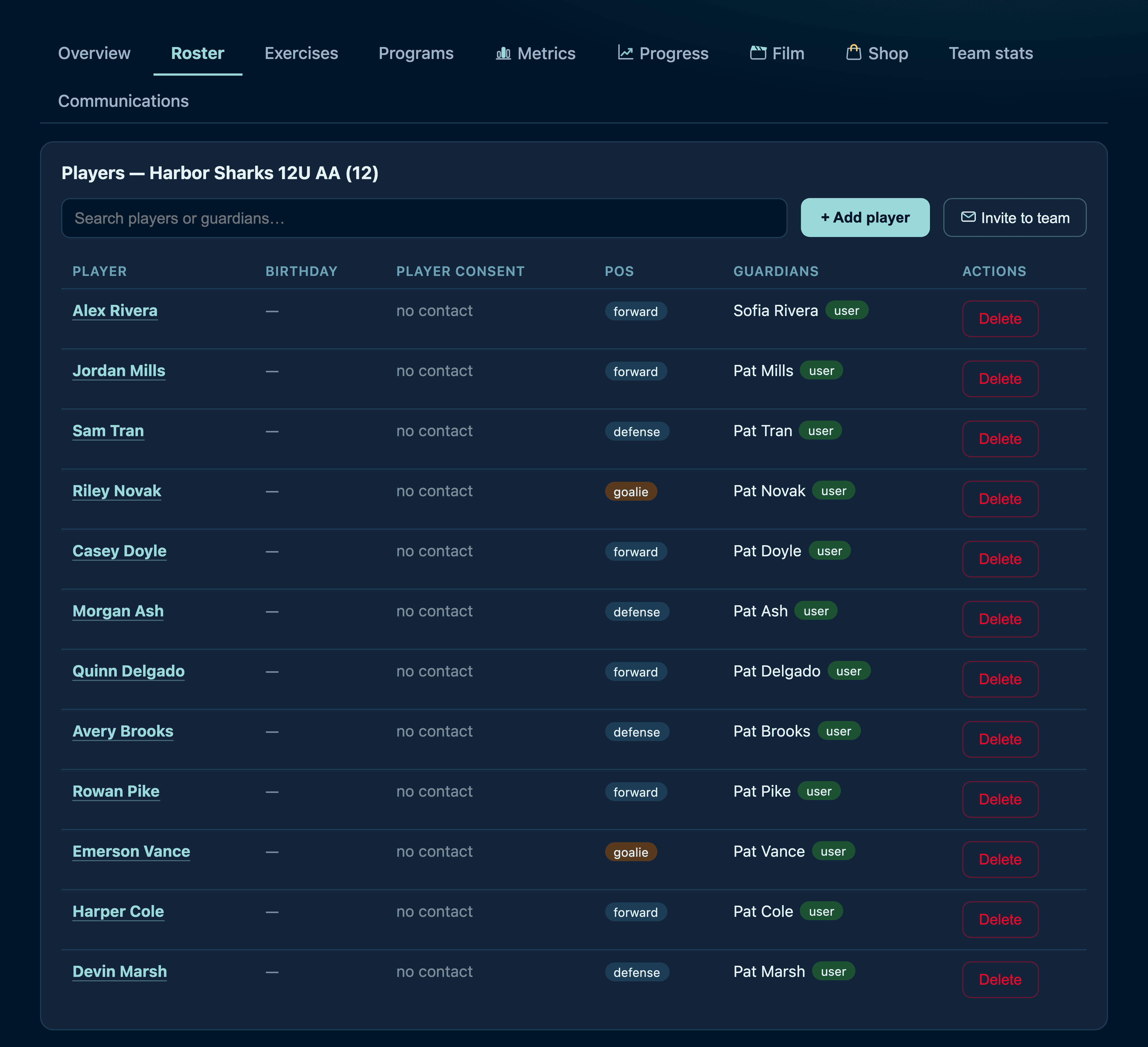
Task: Open Quinn Delgado's profile link
Action: click(129, 671)
